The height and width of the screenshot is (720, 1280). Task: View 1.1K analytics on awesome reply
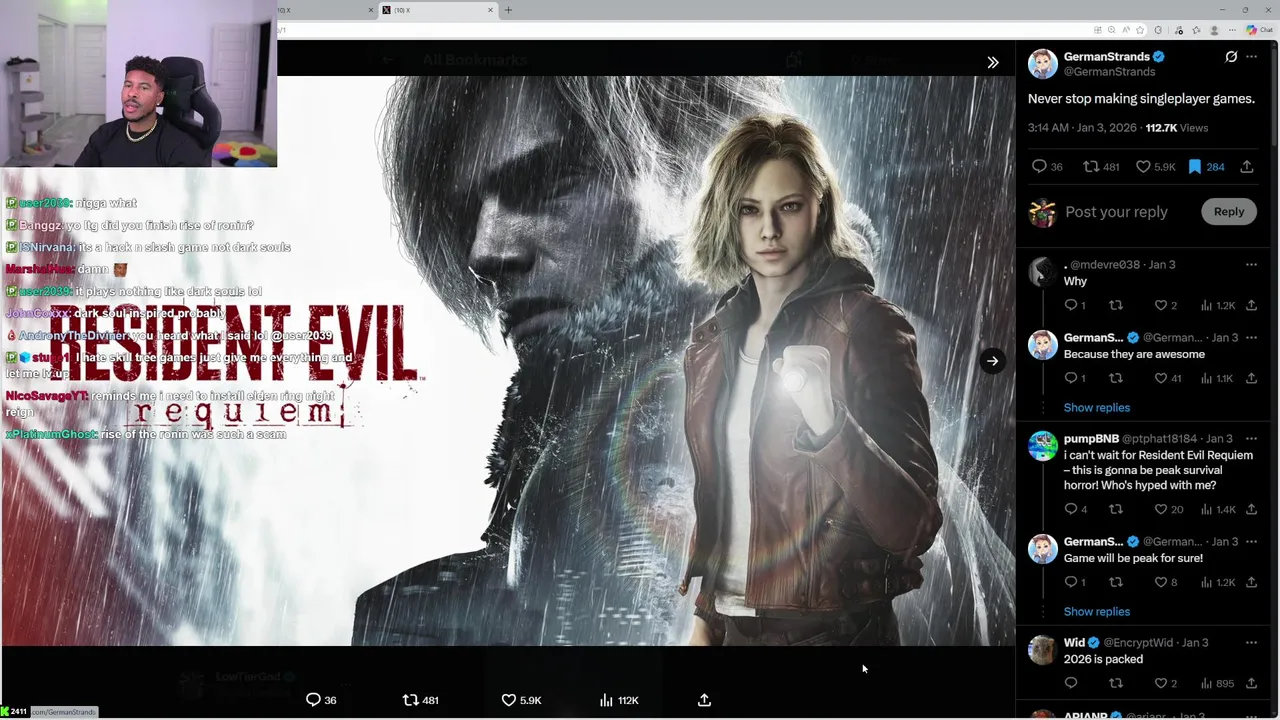pos(1218,378)
